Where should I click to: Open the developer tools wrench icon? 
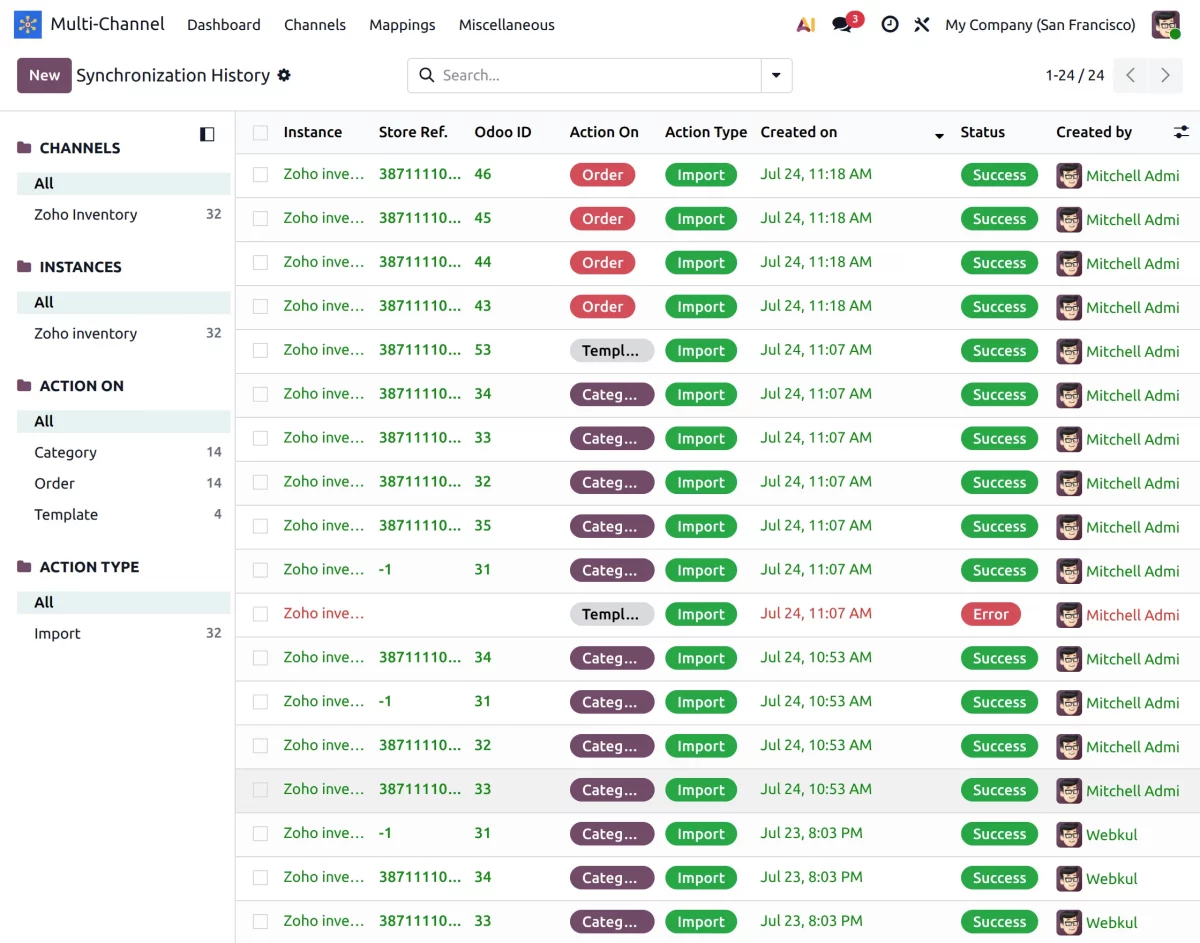coord(922,25)
